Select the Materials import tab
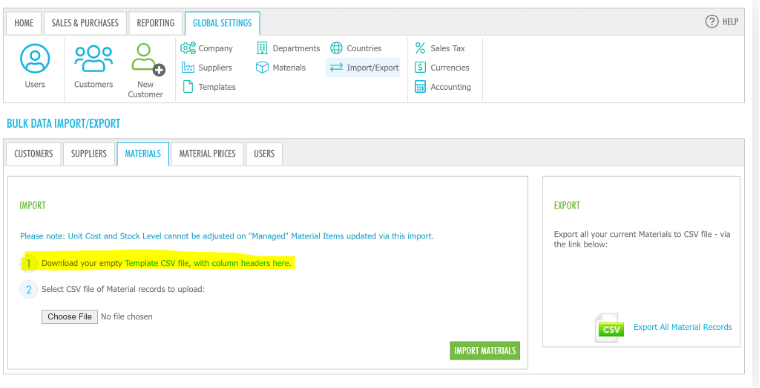This screenshot has width=760, height=388. [x=142, y=154]
